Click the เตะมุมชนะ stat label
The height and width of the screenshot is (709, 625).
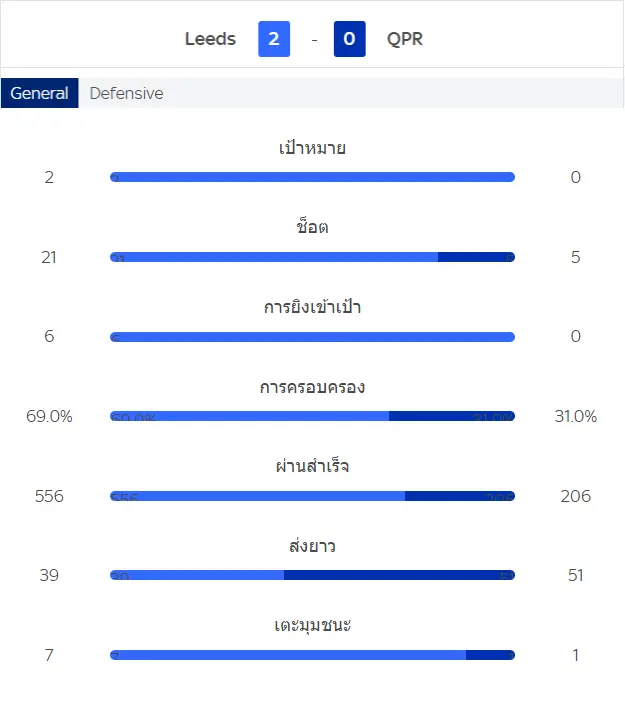pyautogui.click(x=312, y=625)
